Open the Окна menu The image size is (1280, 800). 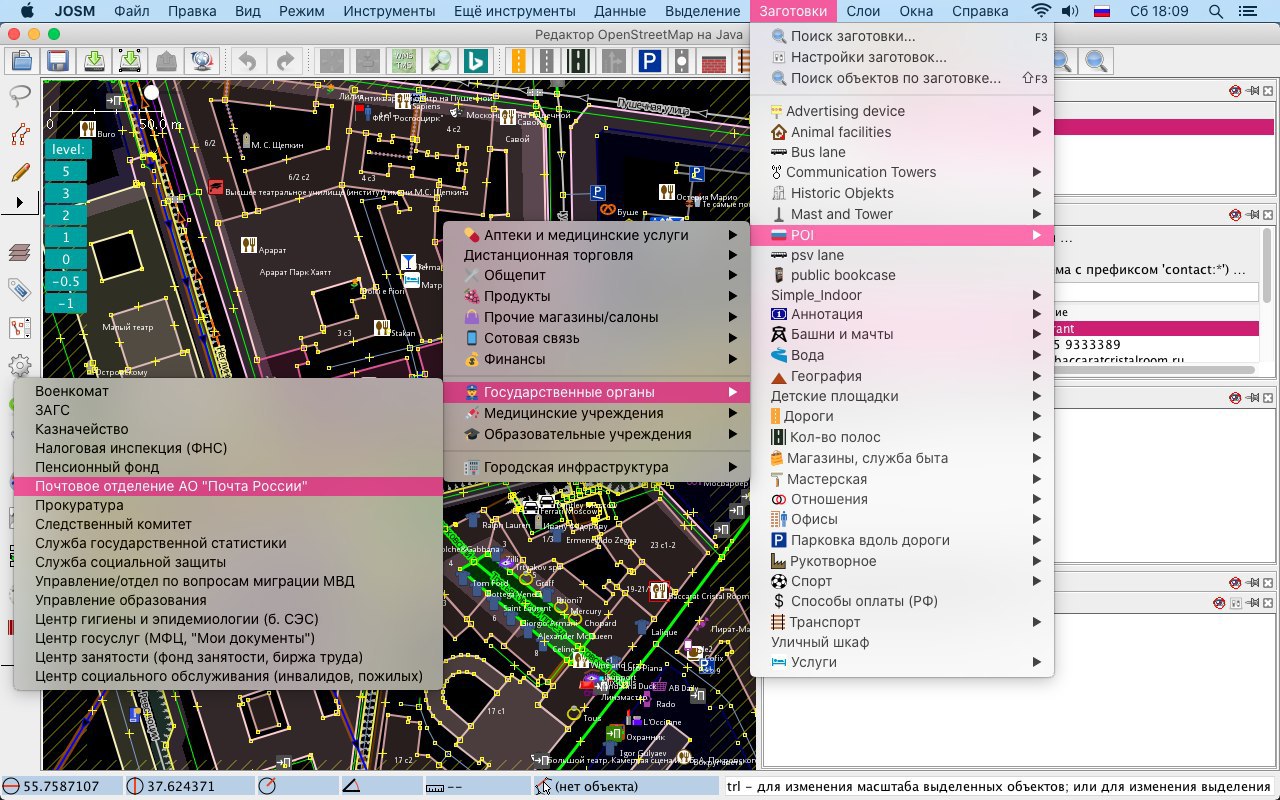pos(916,12)
